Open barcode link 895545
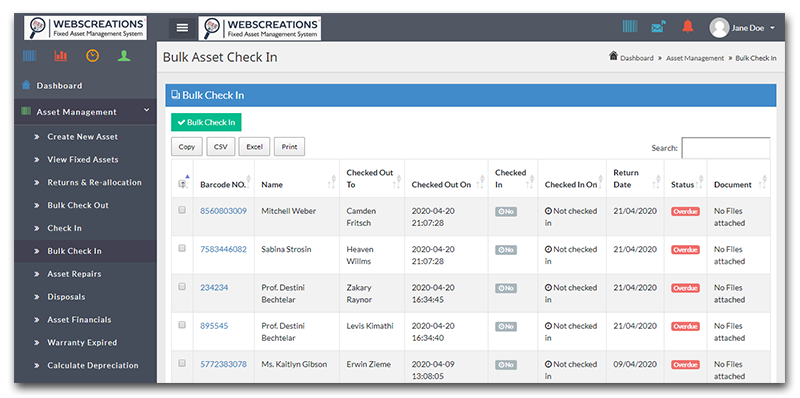Screen dimensions: 800x398 (x=214, y=326)
